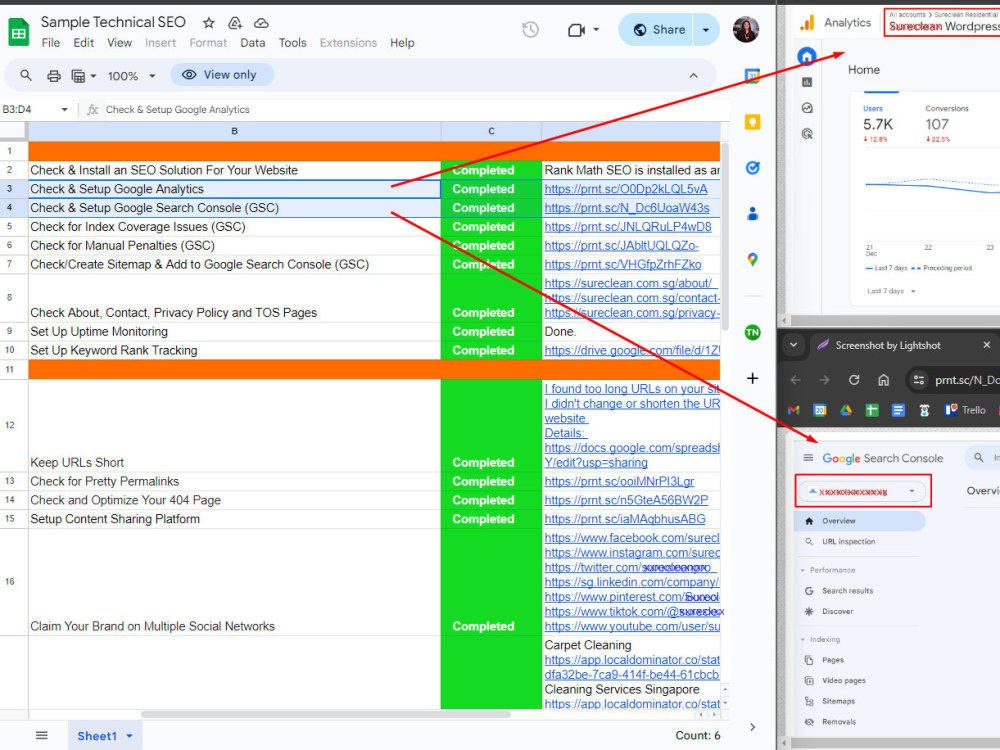Open the Help menu
Screen dimensions: 1000x750
click(x=402, y=43)
